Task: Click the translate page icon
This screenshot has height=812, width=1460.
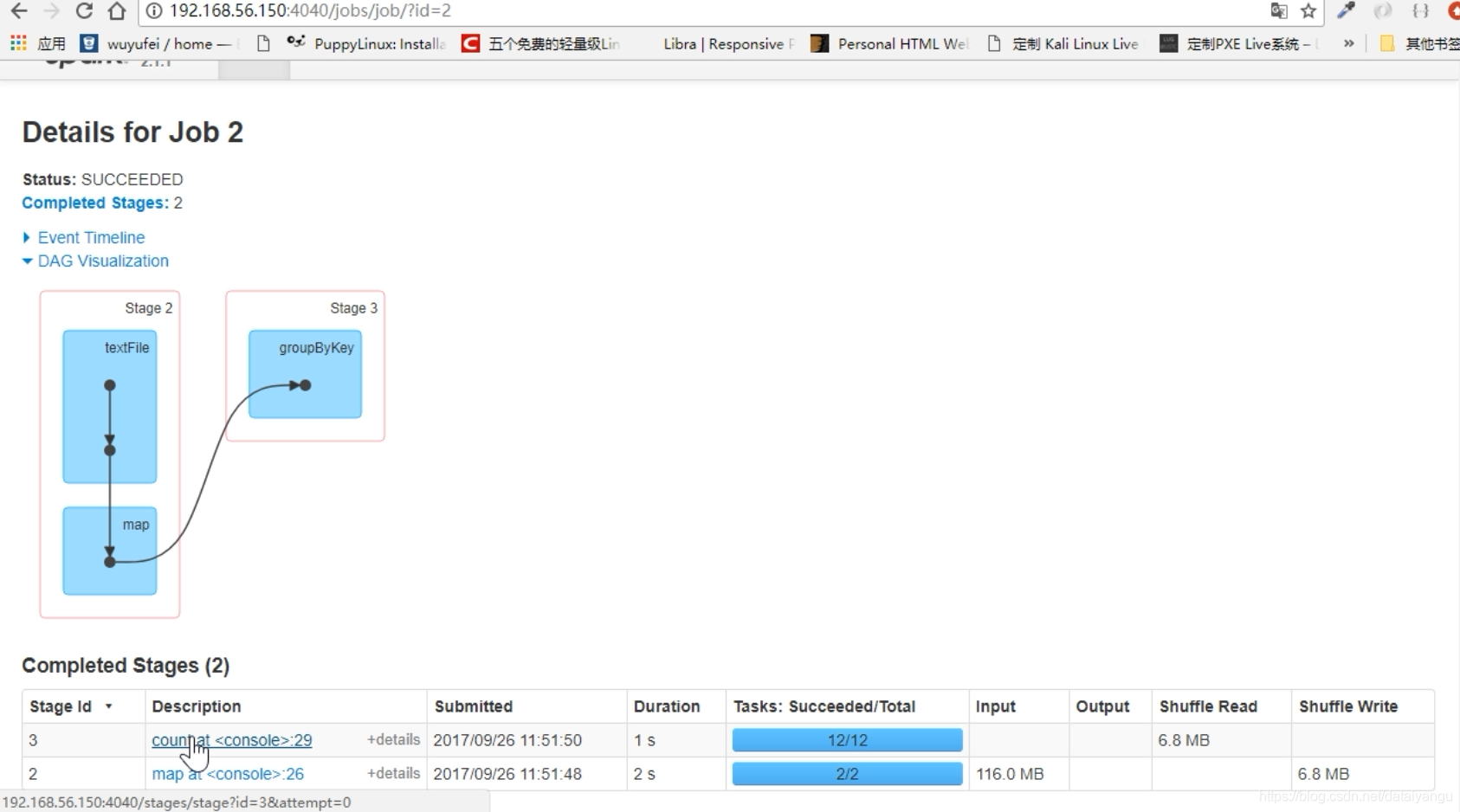Action: pyautogui.click(x=1278, y=10)
